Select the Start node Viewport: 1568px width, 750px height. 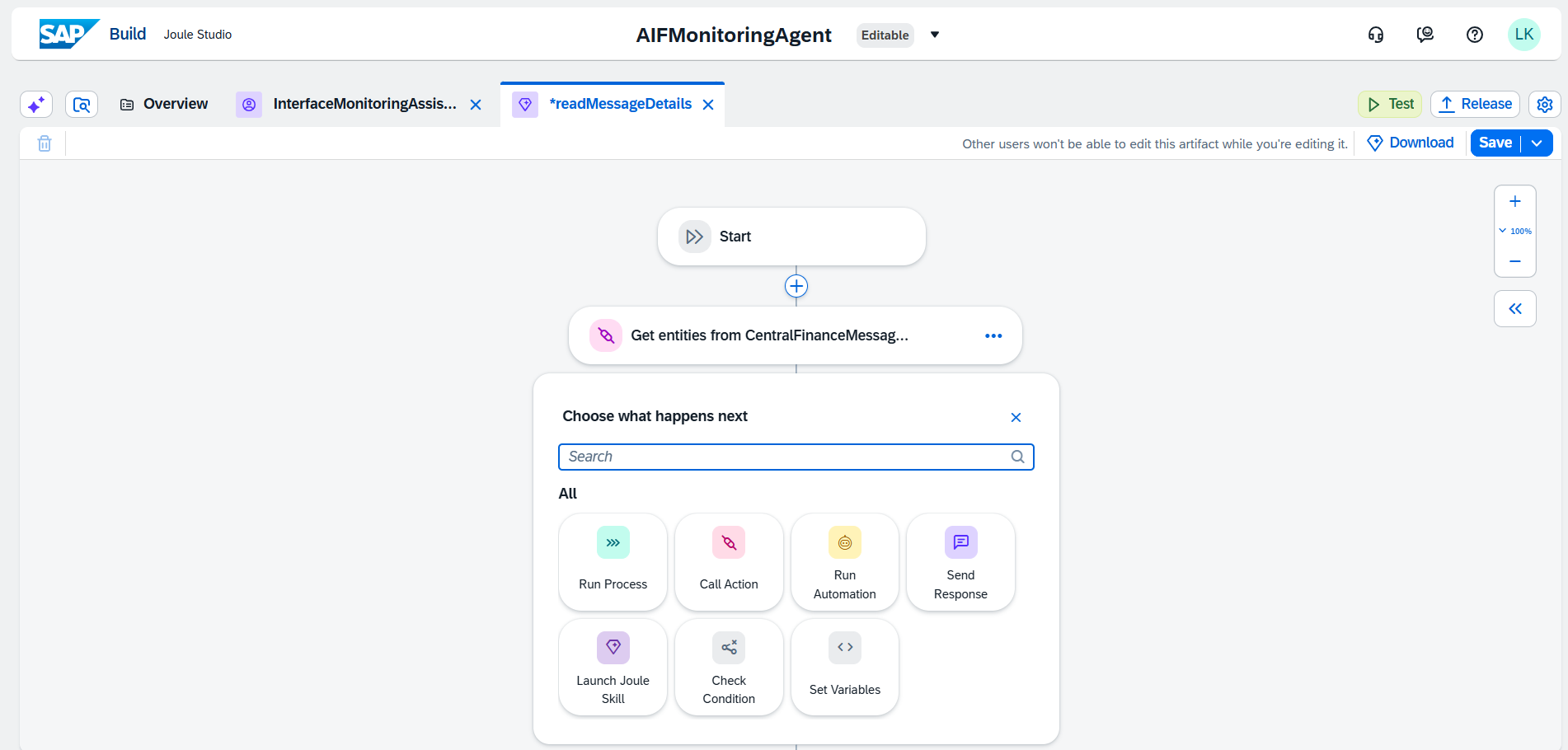coord(791,237)
